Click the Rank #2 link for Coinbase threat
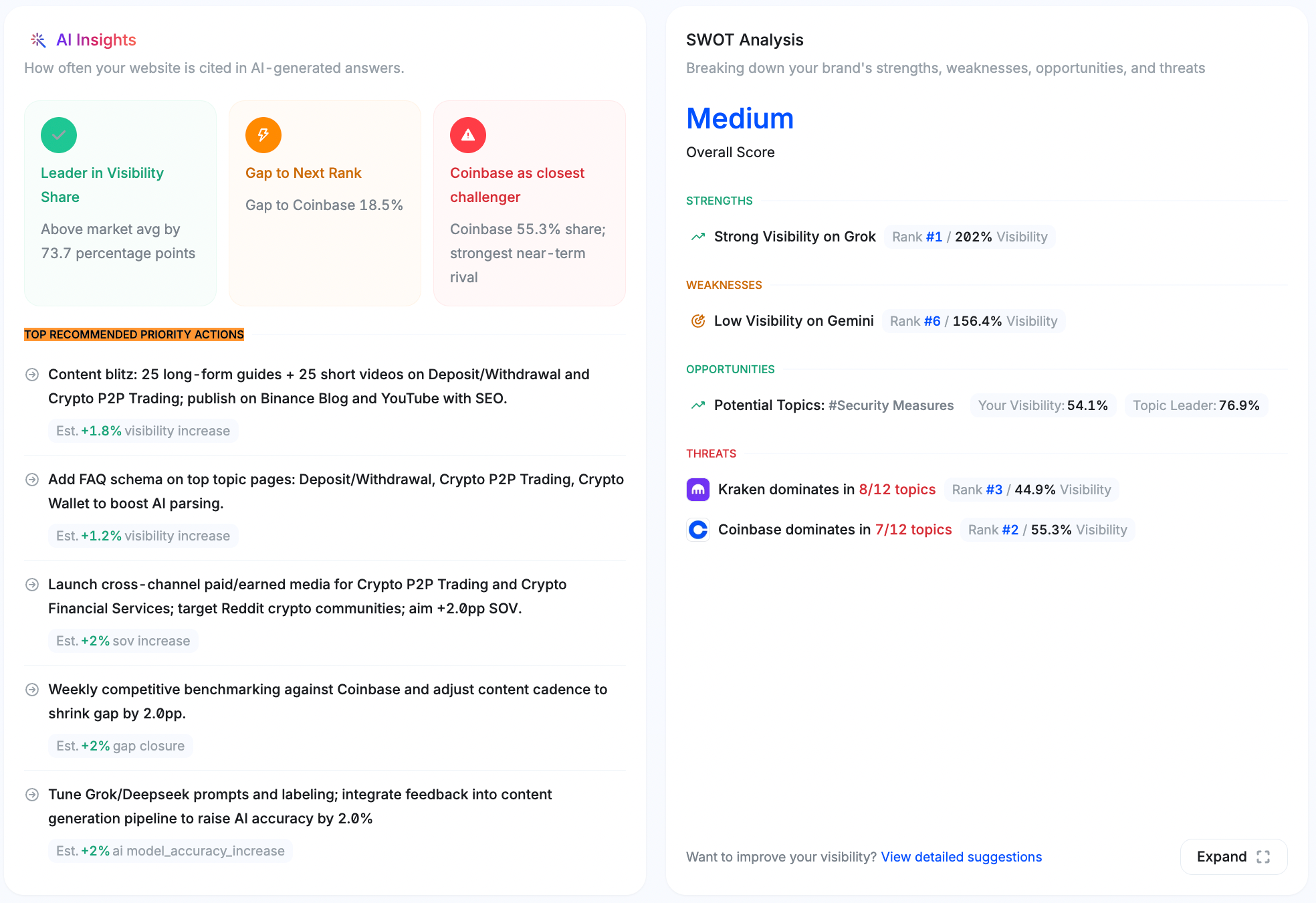 pyautogui.click(x=1009, y=529)
